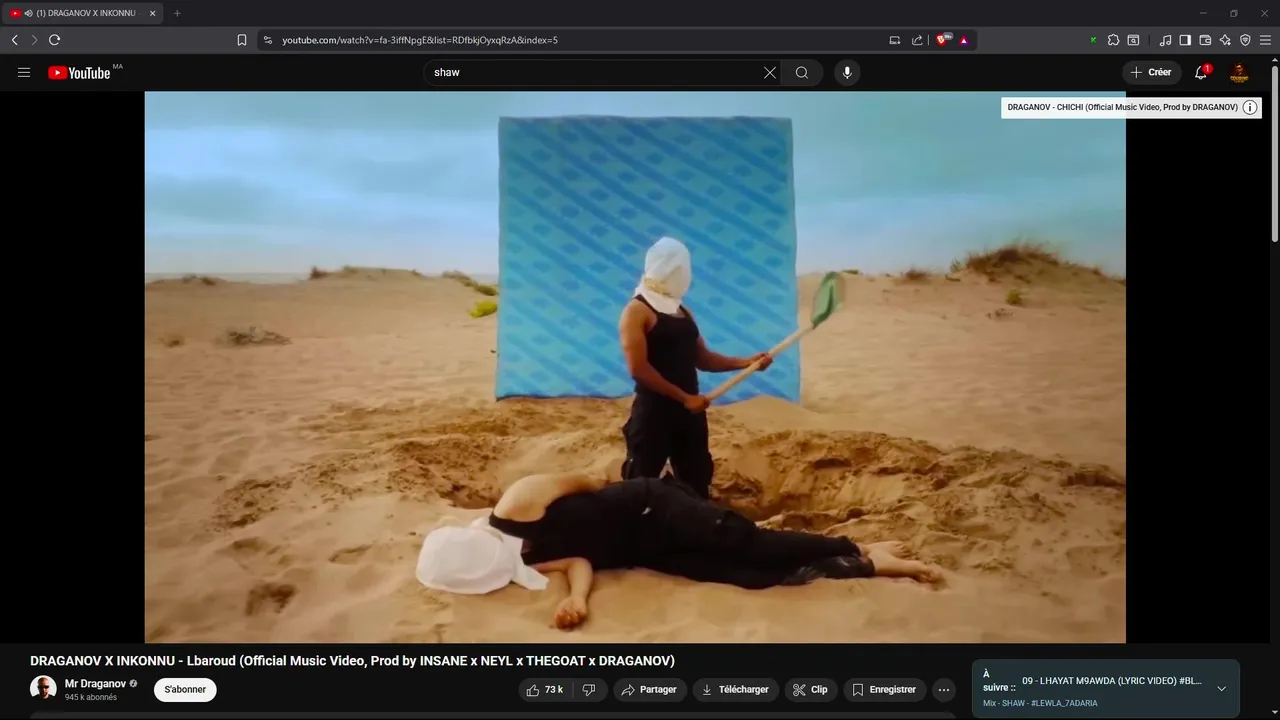The height and width of the screenshot is (720, 1280).
Task: Go back in browser history
Action: tap(14, 40)
